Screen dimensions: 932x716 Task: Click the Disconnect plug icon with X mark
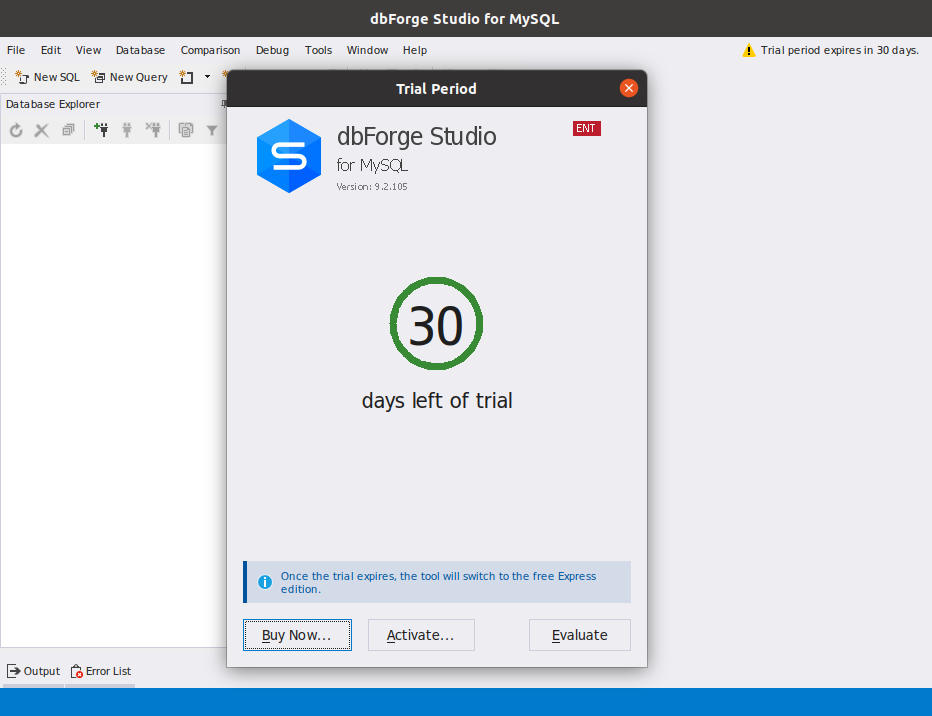[153, 130]
